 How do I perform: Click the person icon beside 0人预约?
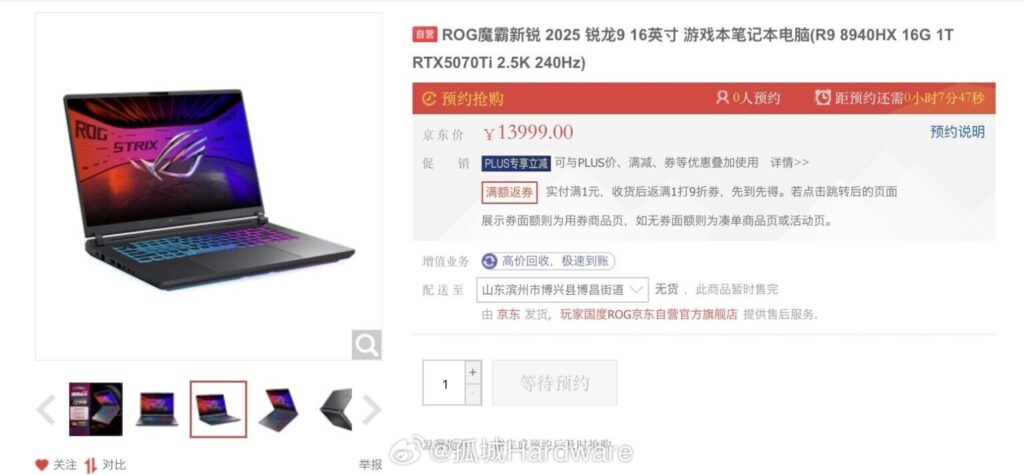pos(722,97)
